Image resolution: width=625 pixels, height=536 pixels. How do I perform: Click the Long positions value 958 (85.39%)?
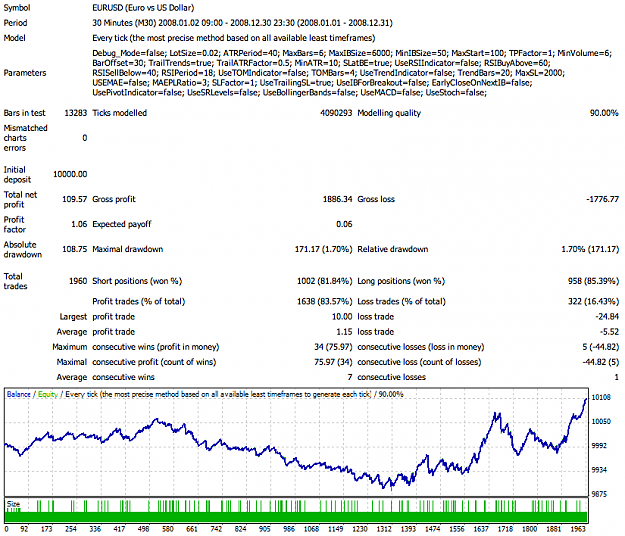click(x=594, y=281)
